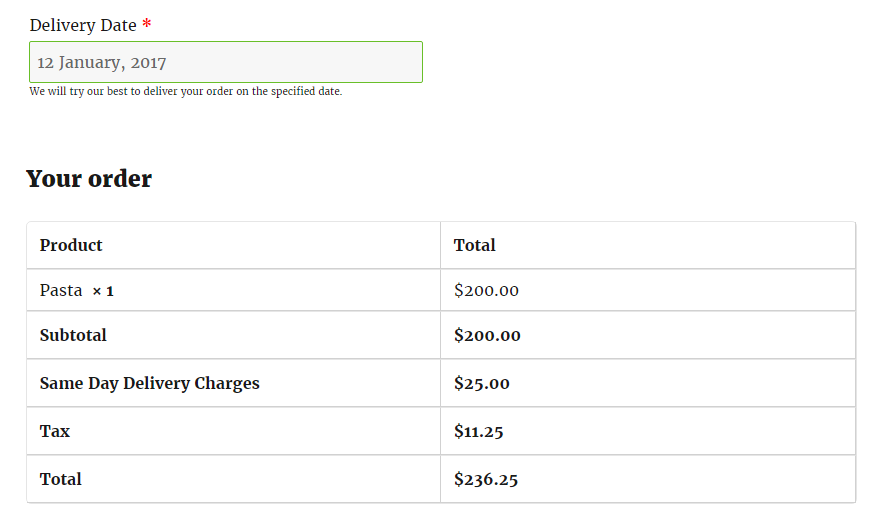Click the Delivery Date label
This screenshot has height=520, width=880.
(x=83, y=25)
